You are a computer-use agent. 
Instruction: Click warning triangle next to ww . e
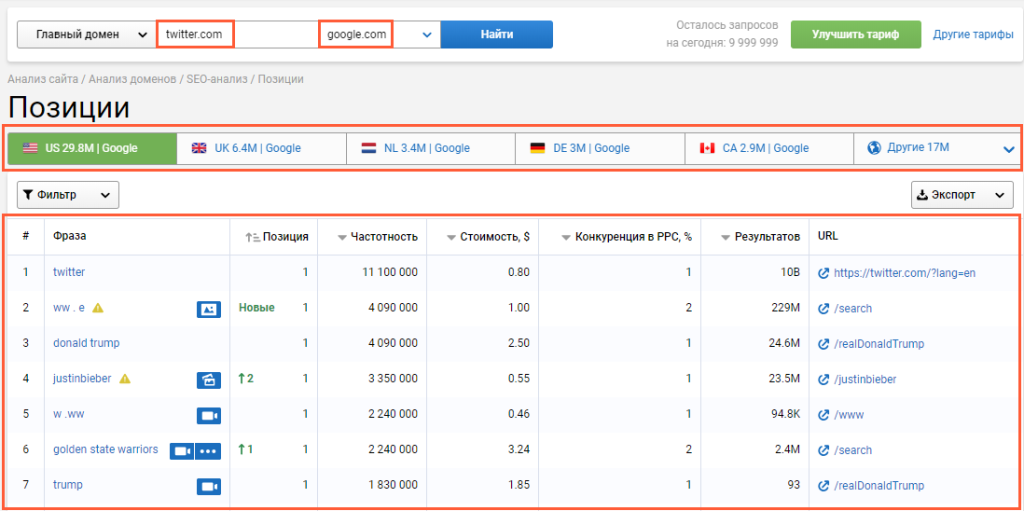(98, 308)
